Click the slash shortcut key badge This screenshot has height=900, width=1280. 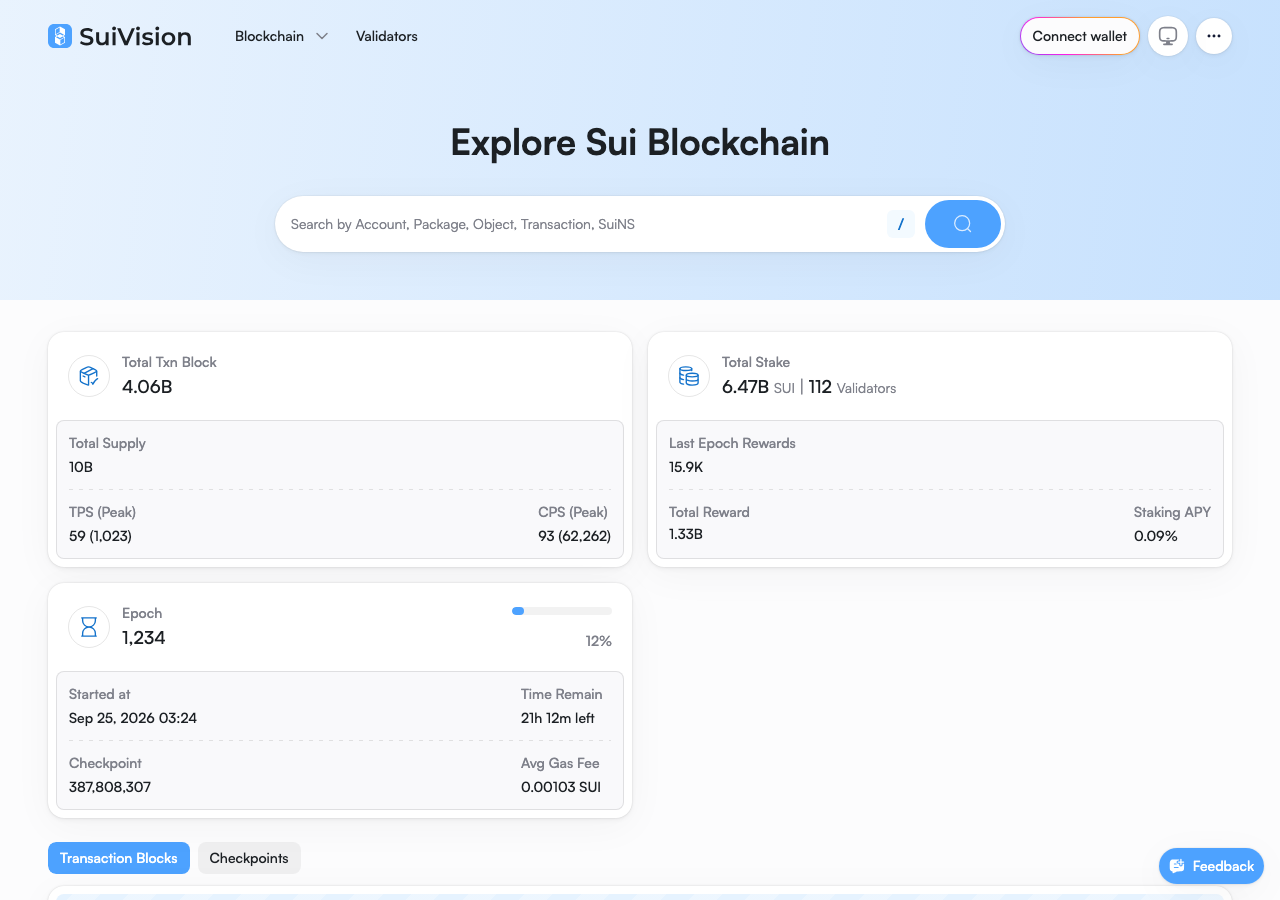pyautogui.click(x=901, y=224)
